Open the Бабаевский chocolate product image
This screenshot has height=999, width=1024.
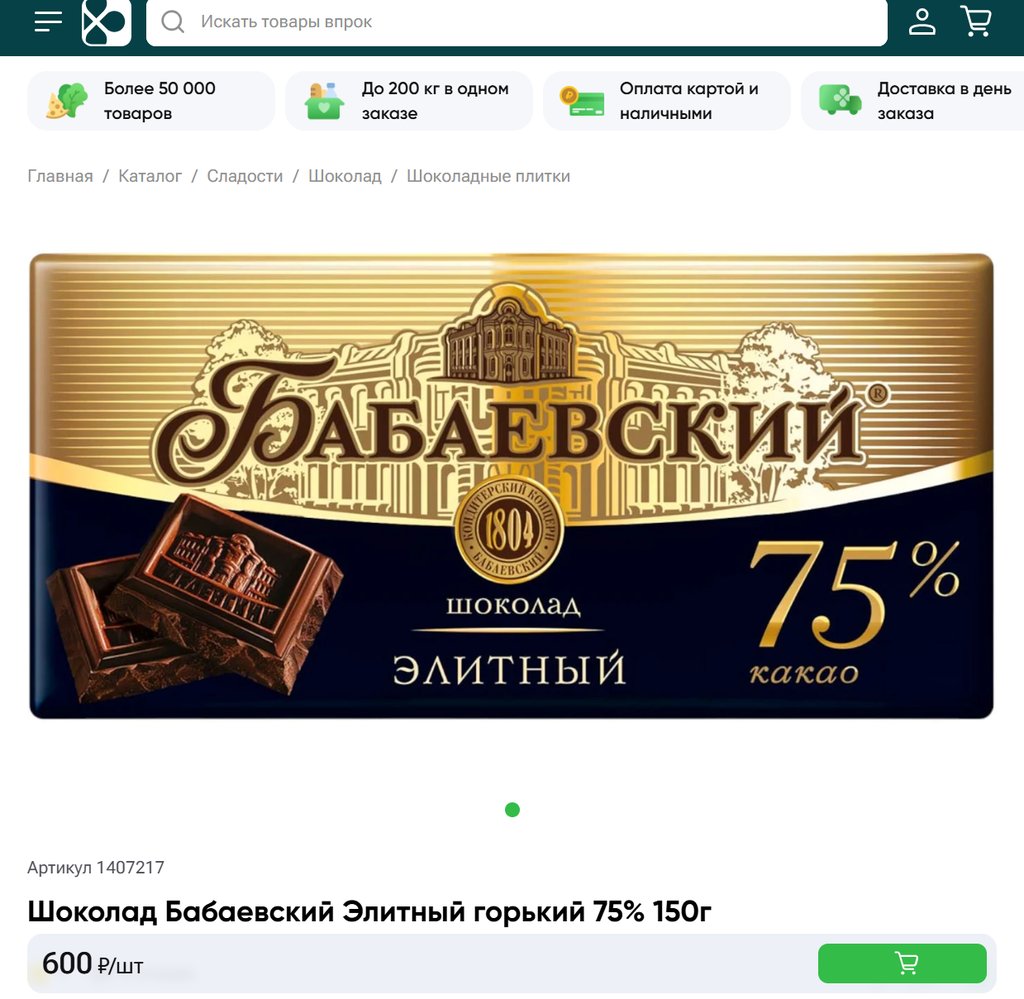point(511,486)
